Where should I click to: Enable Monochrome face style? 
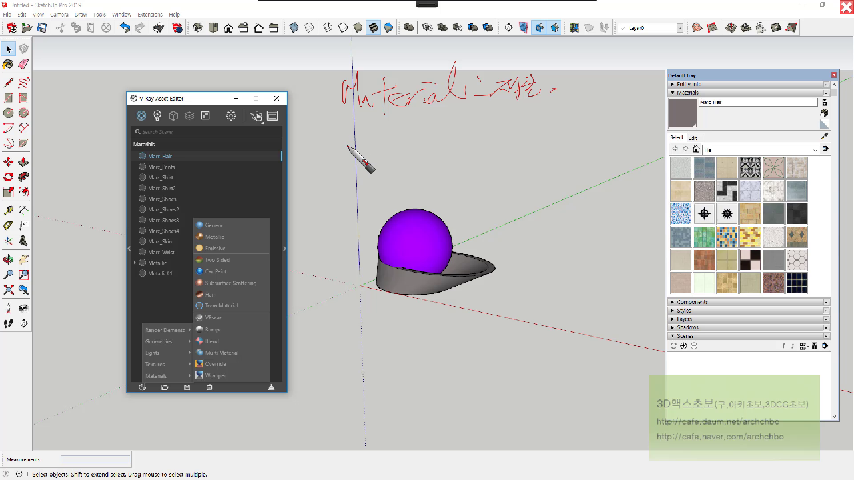click(388, 27)
